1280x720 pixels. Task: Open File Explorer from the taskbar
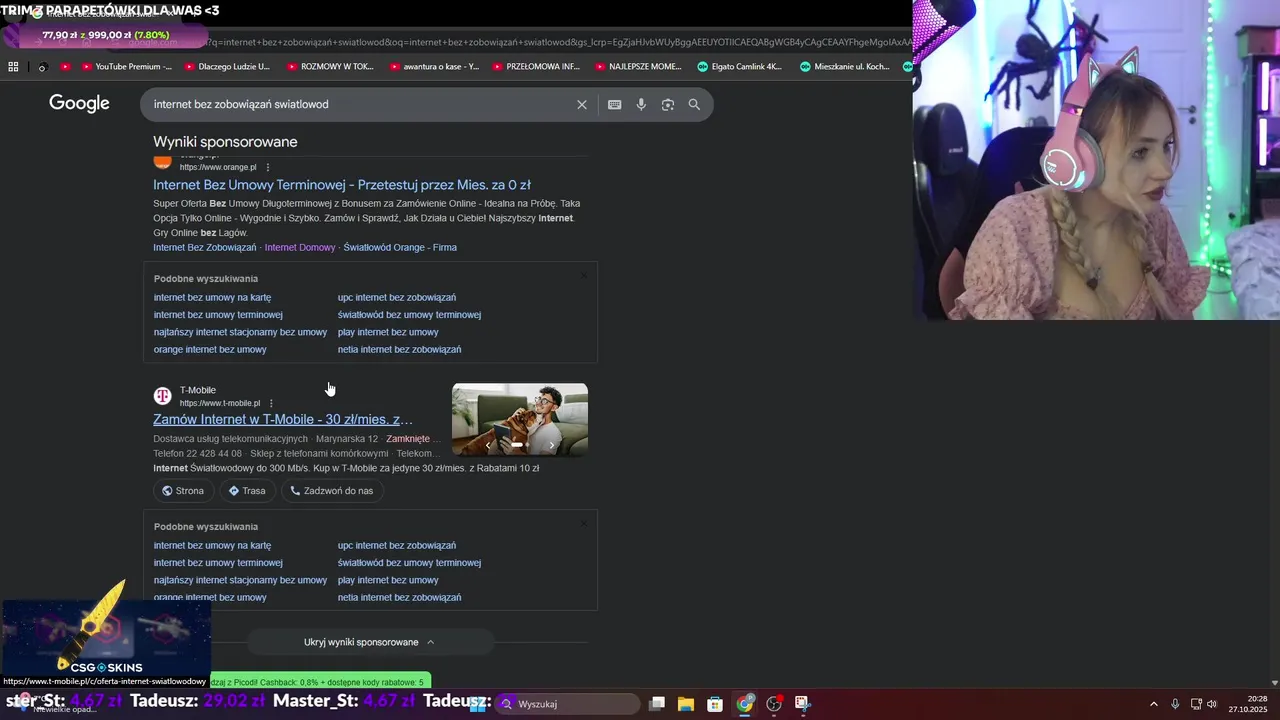[x=686, y=704]
